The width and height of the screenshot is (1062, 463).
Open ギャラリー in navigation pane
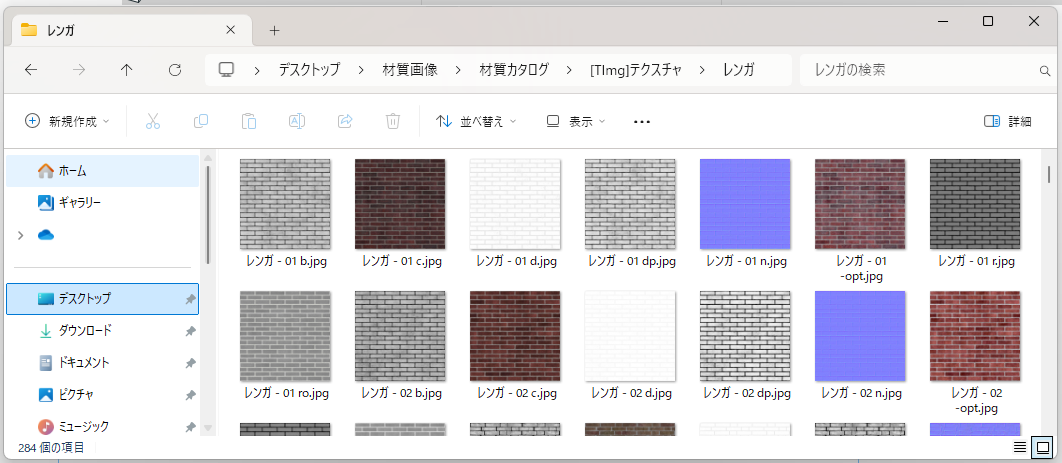coord(102,202)
